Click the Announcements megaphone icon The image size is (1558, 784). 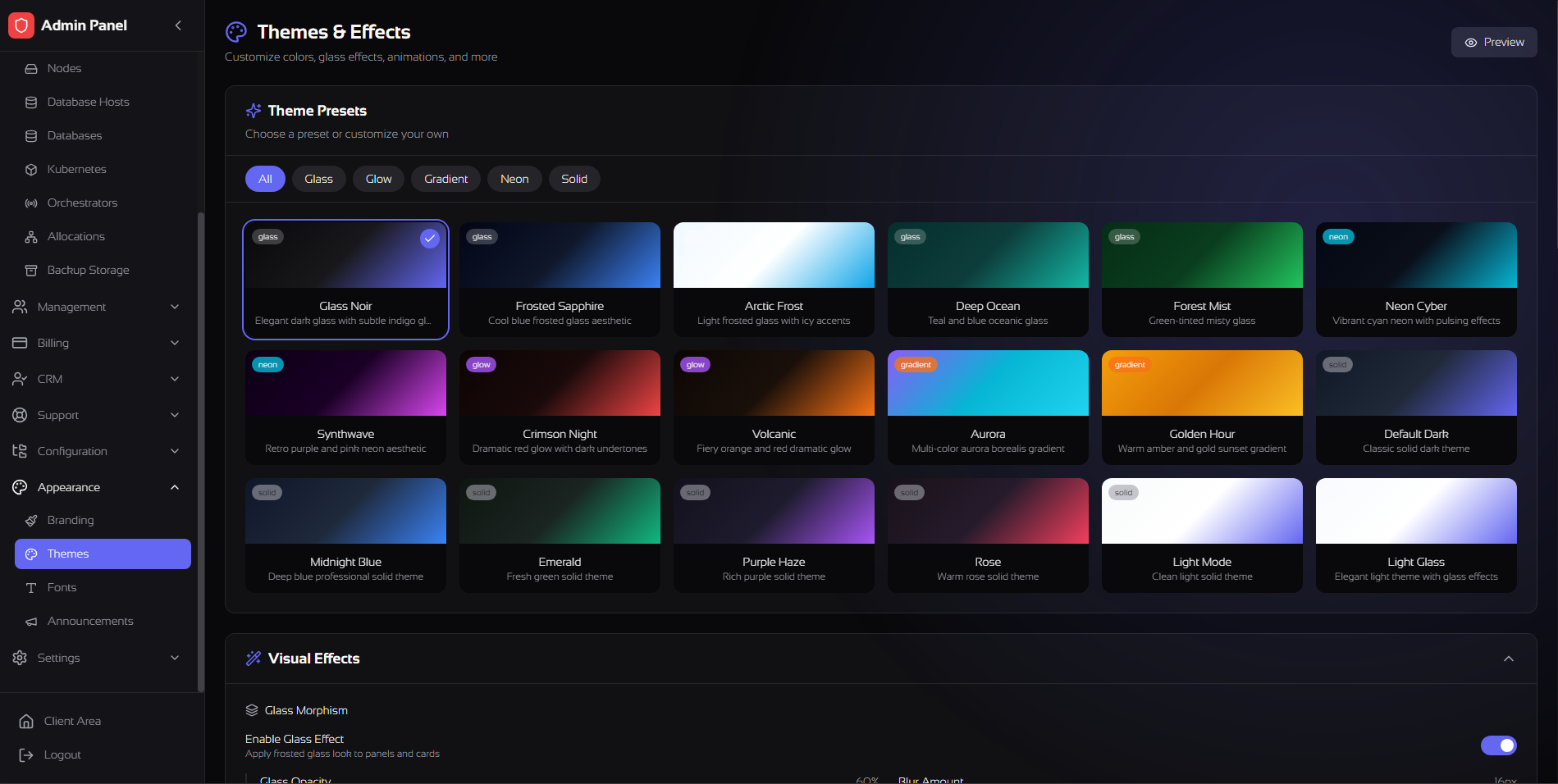click(31, 621)
